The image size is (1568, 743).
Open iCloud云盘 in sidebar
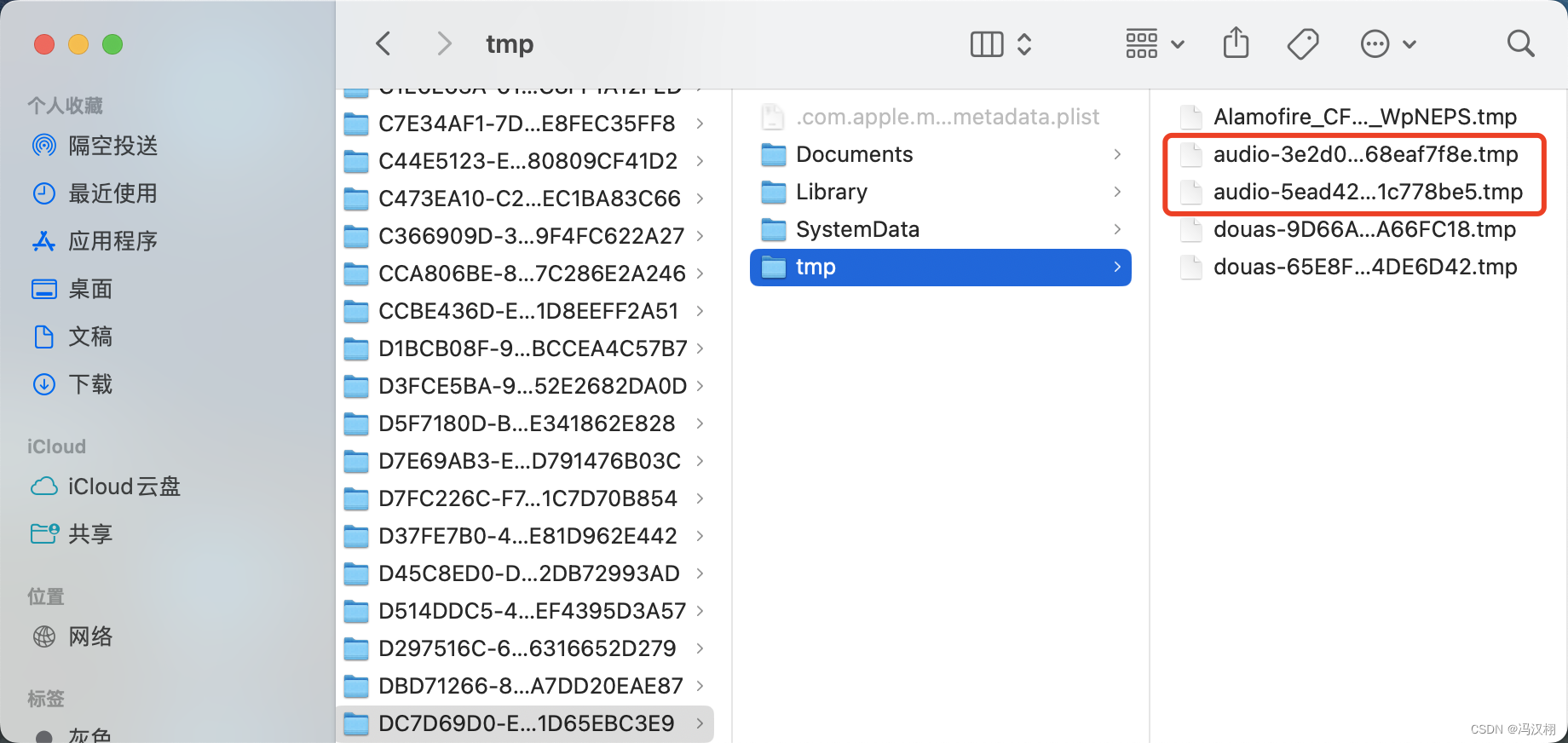(x=106, y=487)
